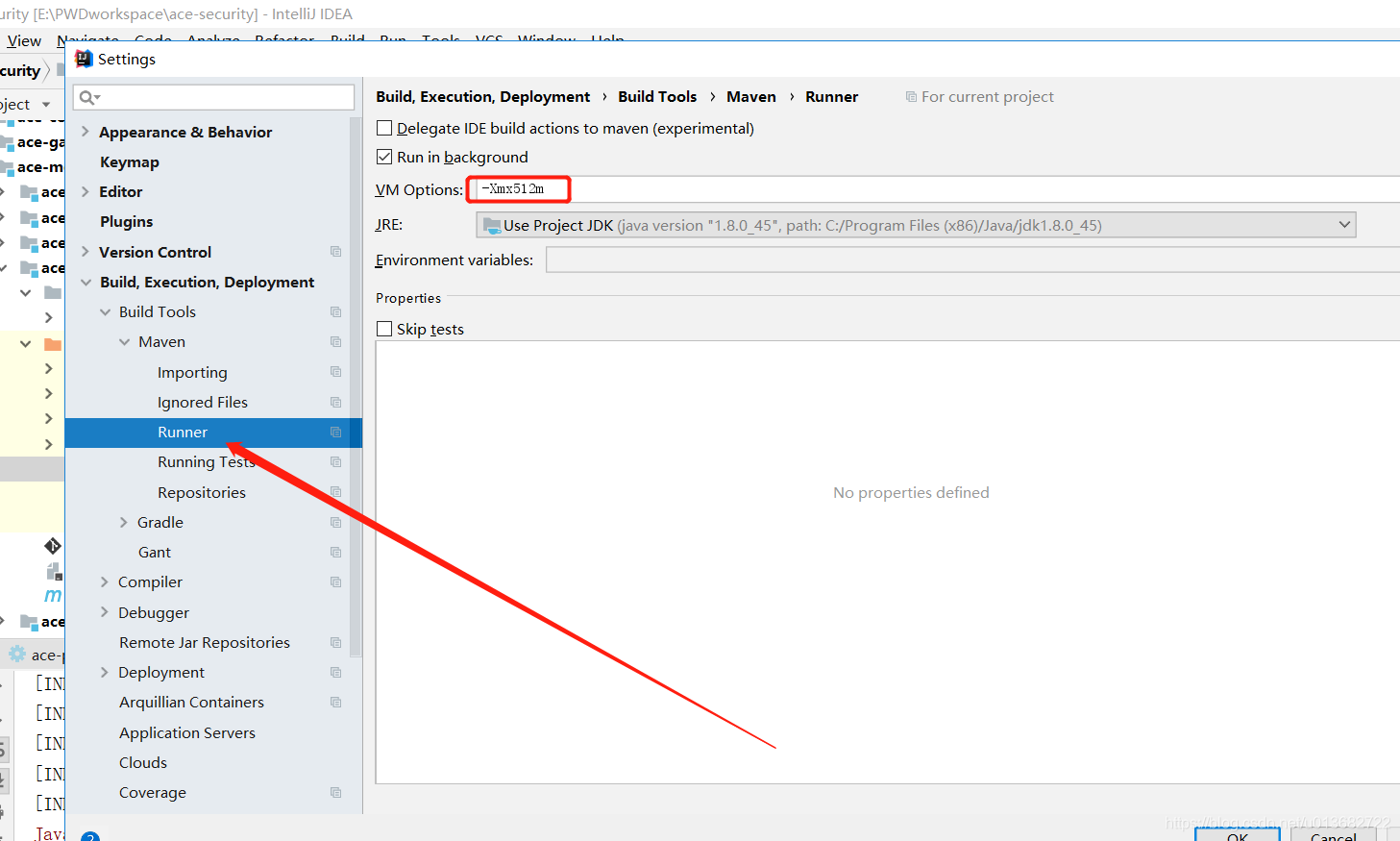
Task: Click the IntelliJ logo in the Settings title
Action: pos(84,59)
